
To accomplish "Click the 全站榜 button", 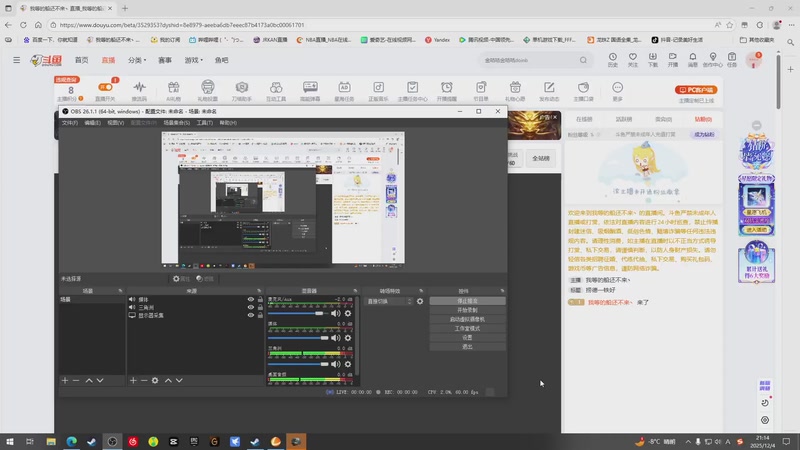I will point(541,158).
